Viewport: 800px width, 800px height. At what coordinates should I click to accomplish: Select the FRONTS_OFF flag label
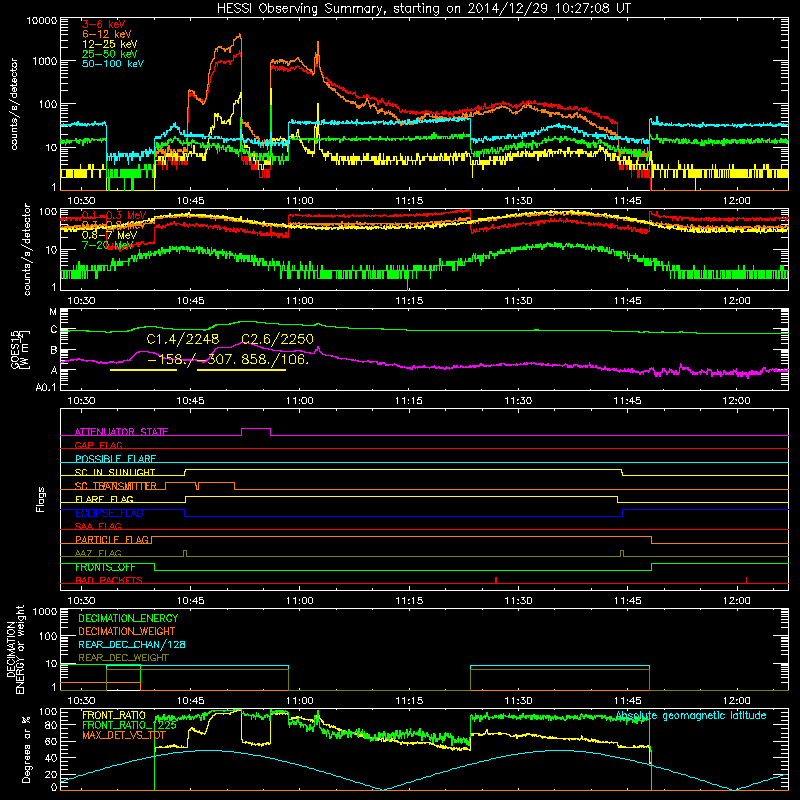click(x=105, y=567)
